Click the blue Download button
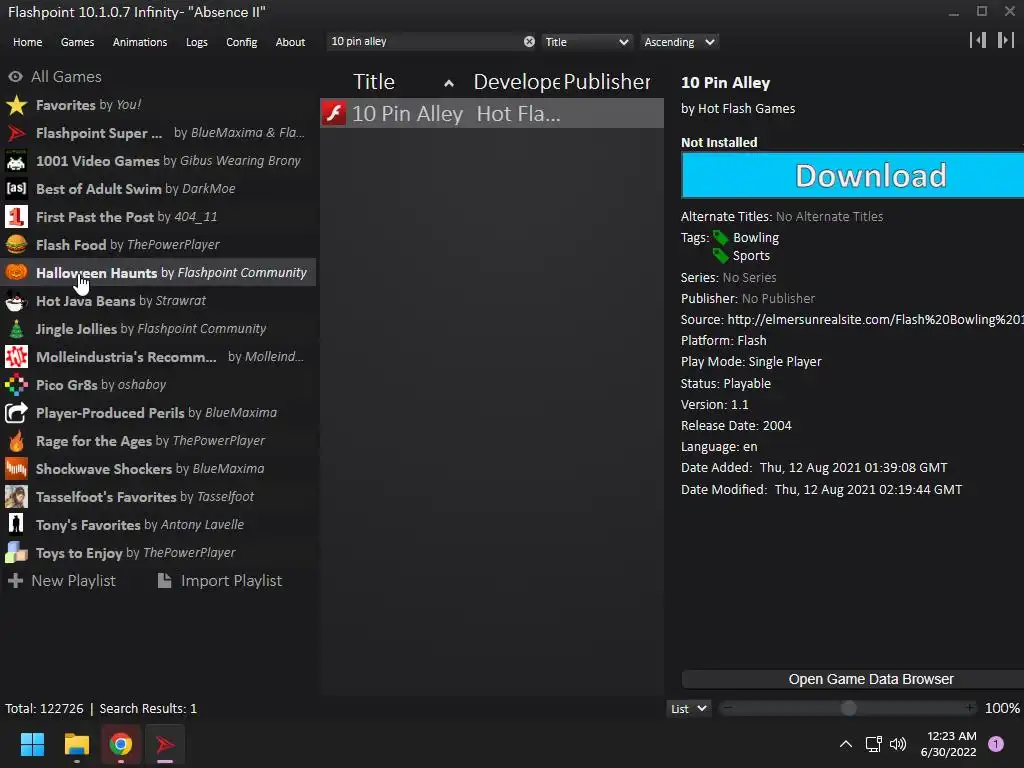Screen dimensions: 1024x768 (x=852, y=175)
